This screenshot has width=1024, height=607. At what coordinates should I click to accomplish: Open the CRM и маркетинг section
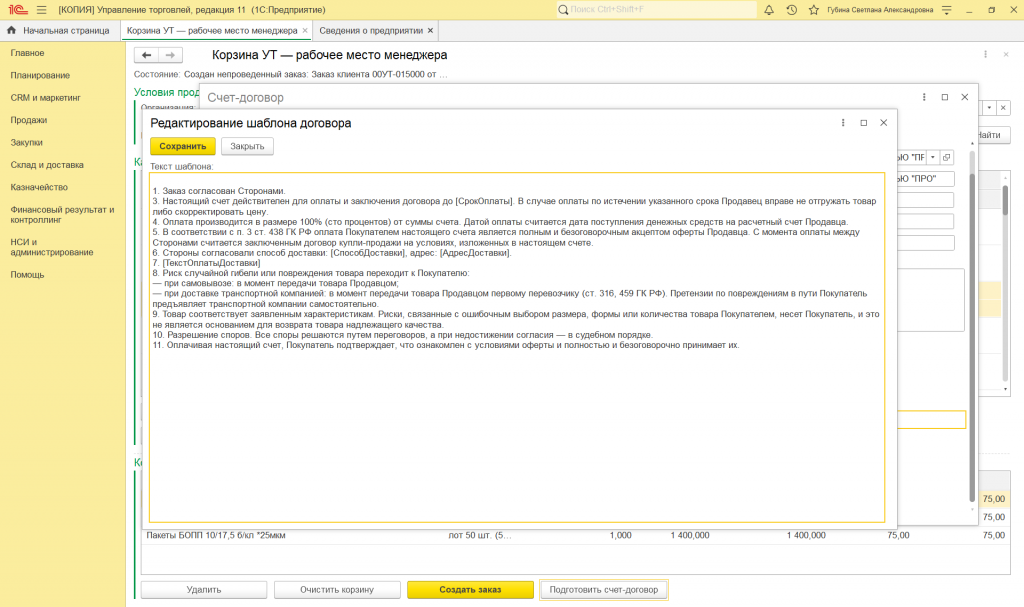coord(46,97)
